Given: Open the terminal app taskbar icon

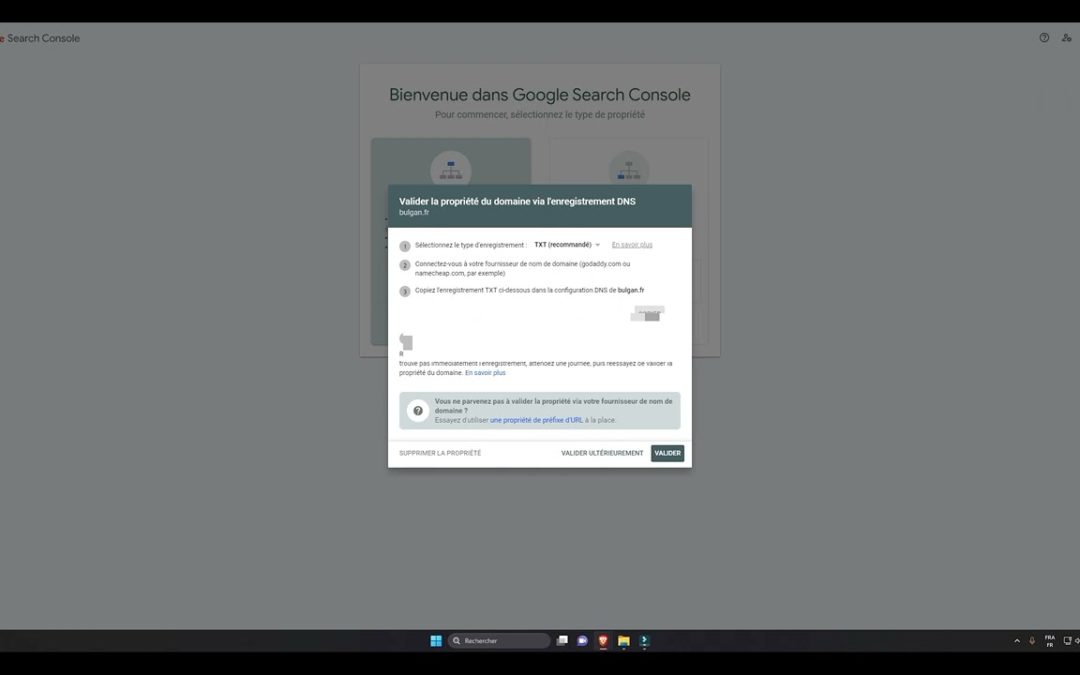Looking at the screenshot, I should (644, 641).
